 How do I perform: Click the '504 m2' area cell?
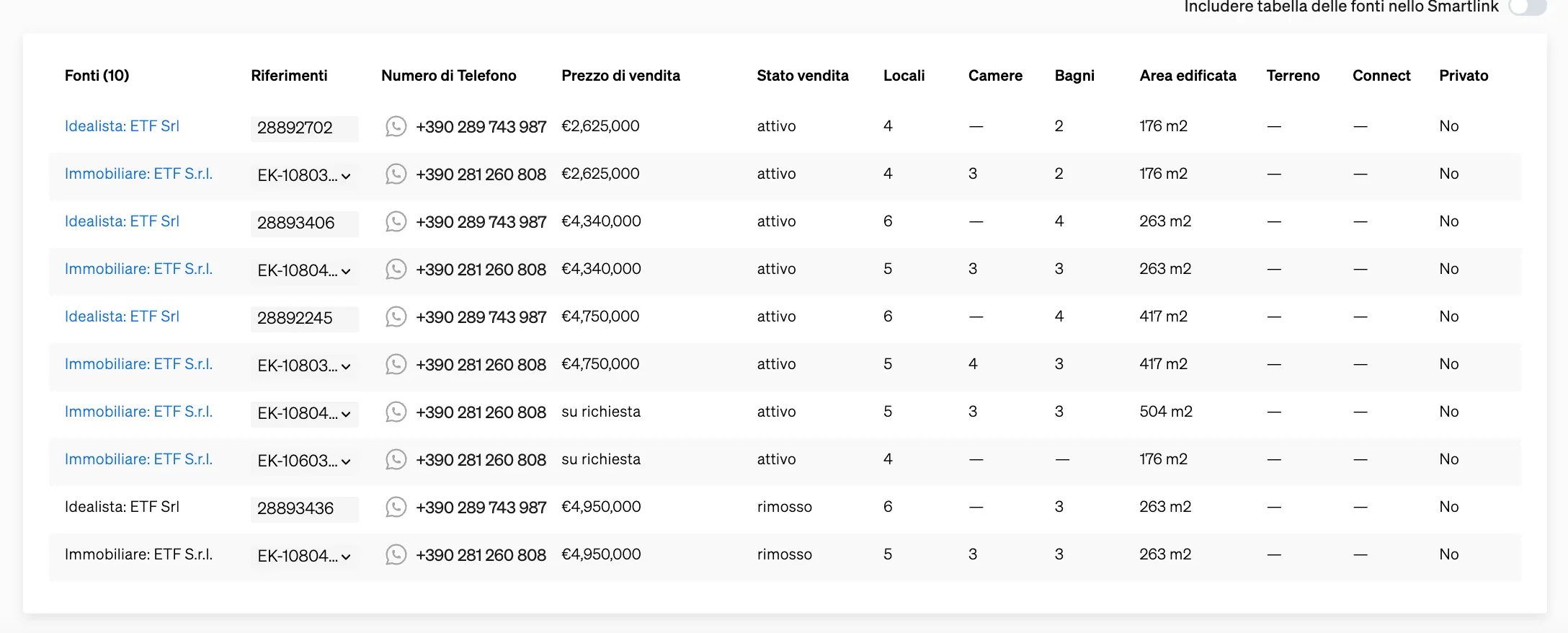point(1166,412)
